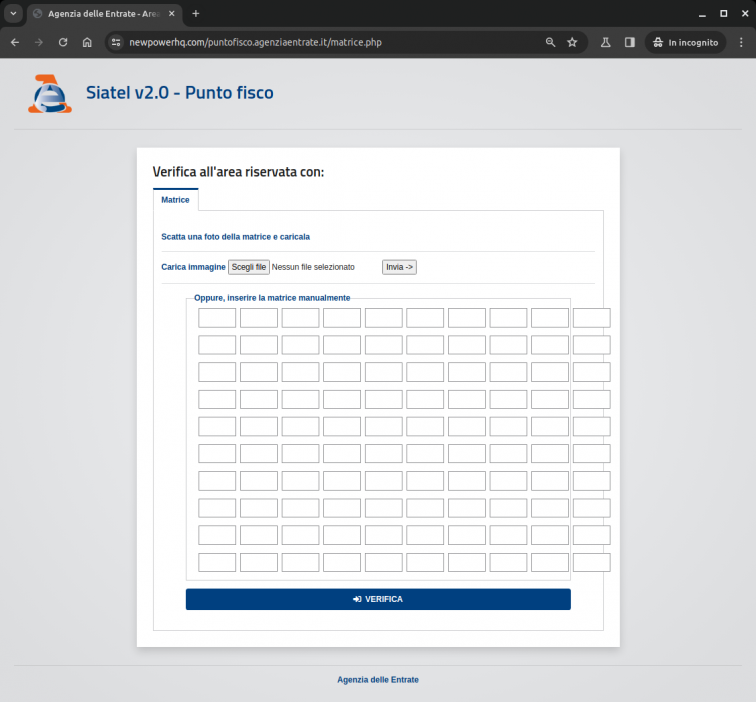Click the first cell of the matrix grid
Screen dimensions: 756x702
[x=217, y=318]
